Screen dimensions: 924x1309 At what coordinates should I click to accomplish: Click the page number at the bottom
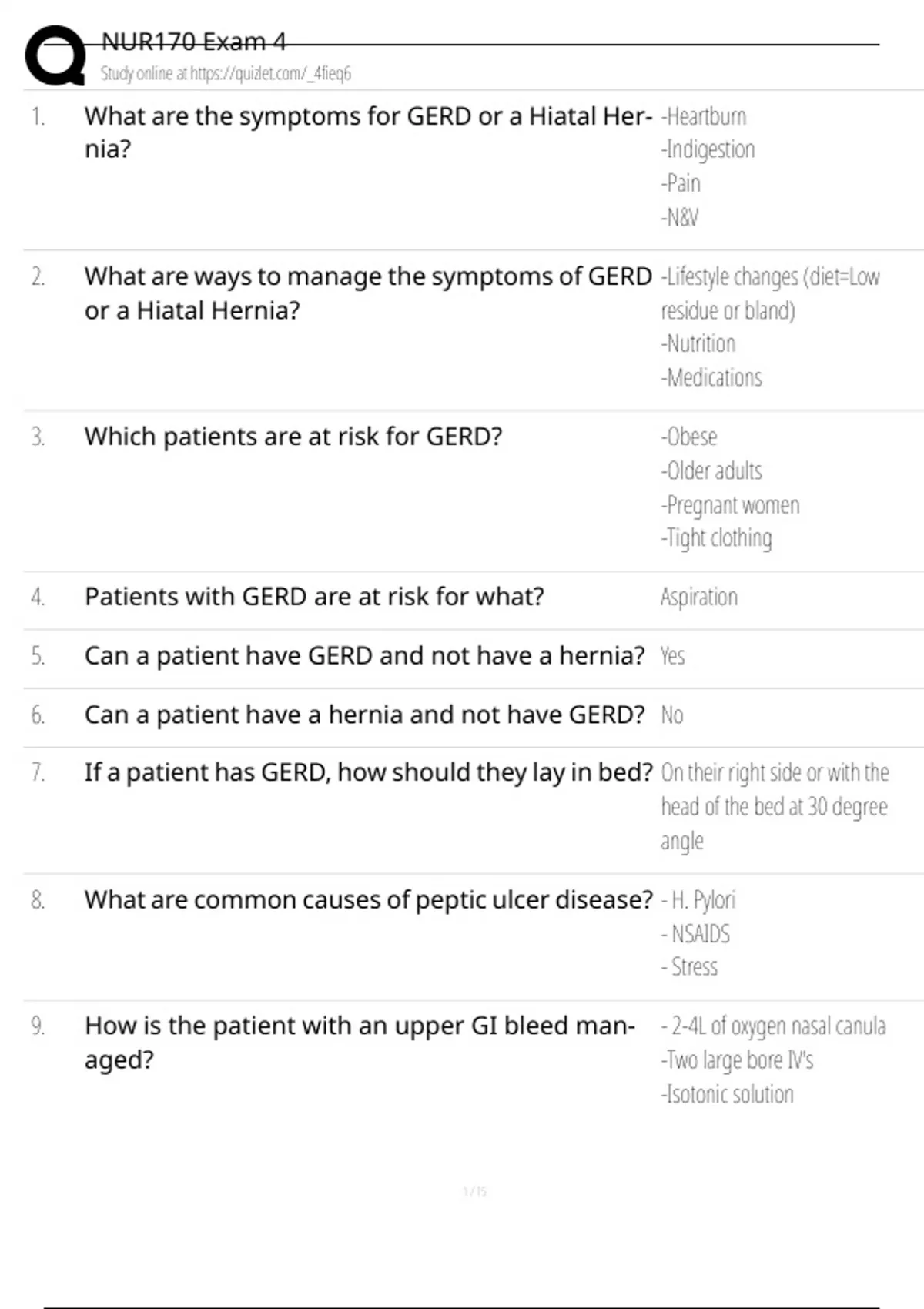(474, 1191)
